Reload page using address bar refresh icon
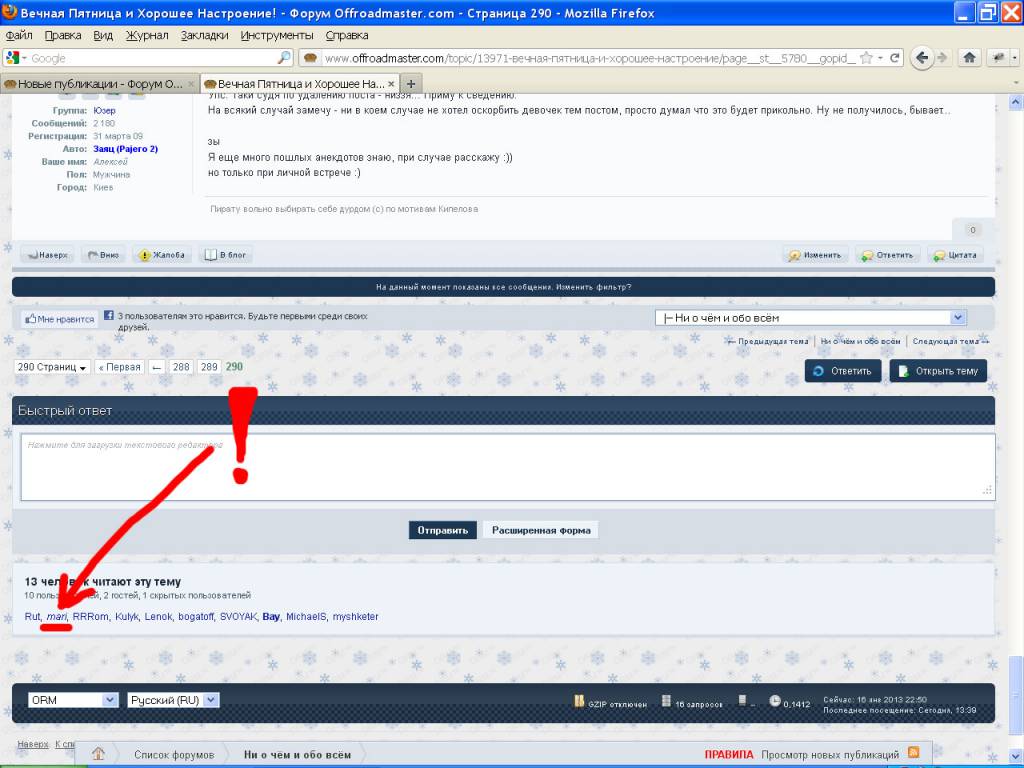The image size is (1024, 768). point(894,58)
